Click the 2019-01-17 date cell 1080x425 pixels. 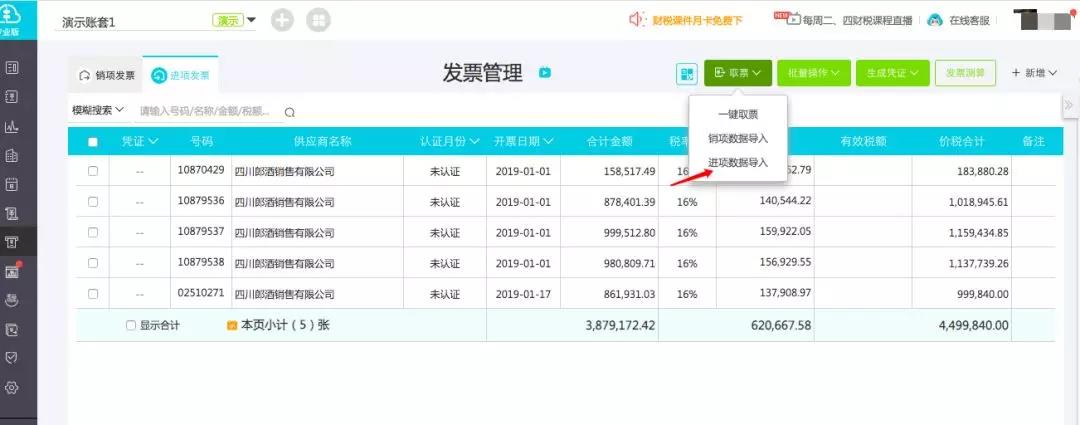tap(523, 294)
